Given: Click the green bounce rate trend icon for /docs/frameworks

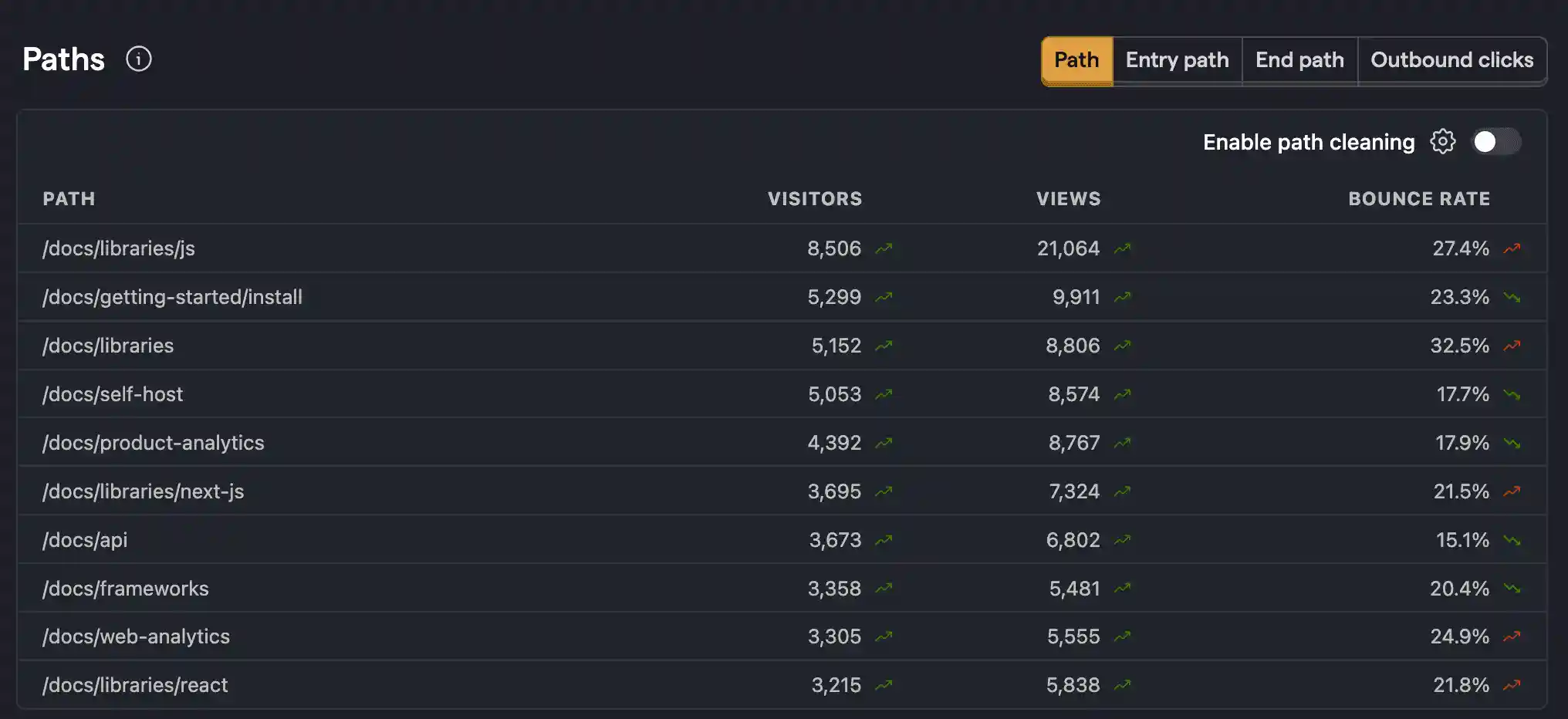Looking at the screenshot, I should coord(1512,588).
